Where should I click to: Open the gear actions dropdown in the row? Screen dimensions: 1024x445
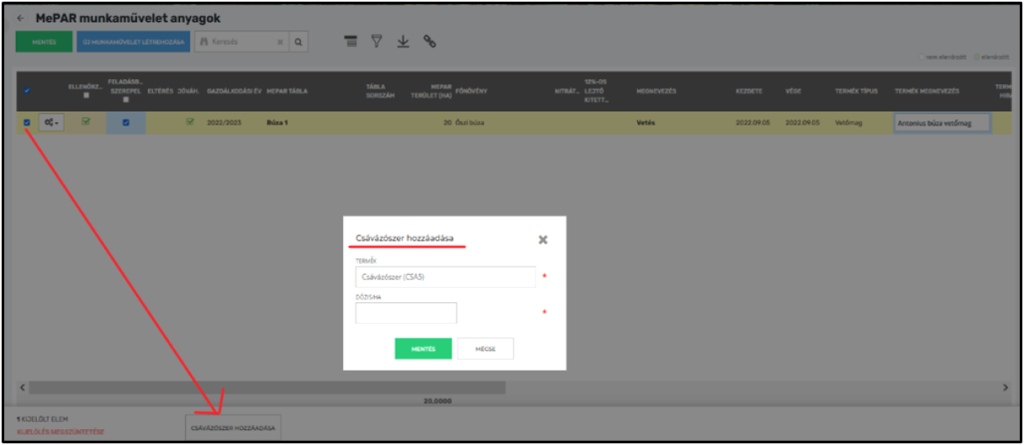pyautogui.click(x=52, y=122)
